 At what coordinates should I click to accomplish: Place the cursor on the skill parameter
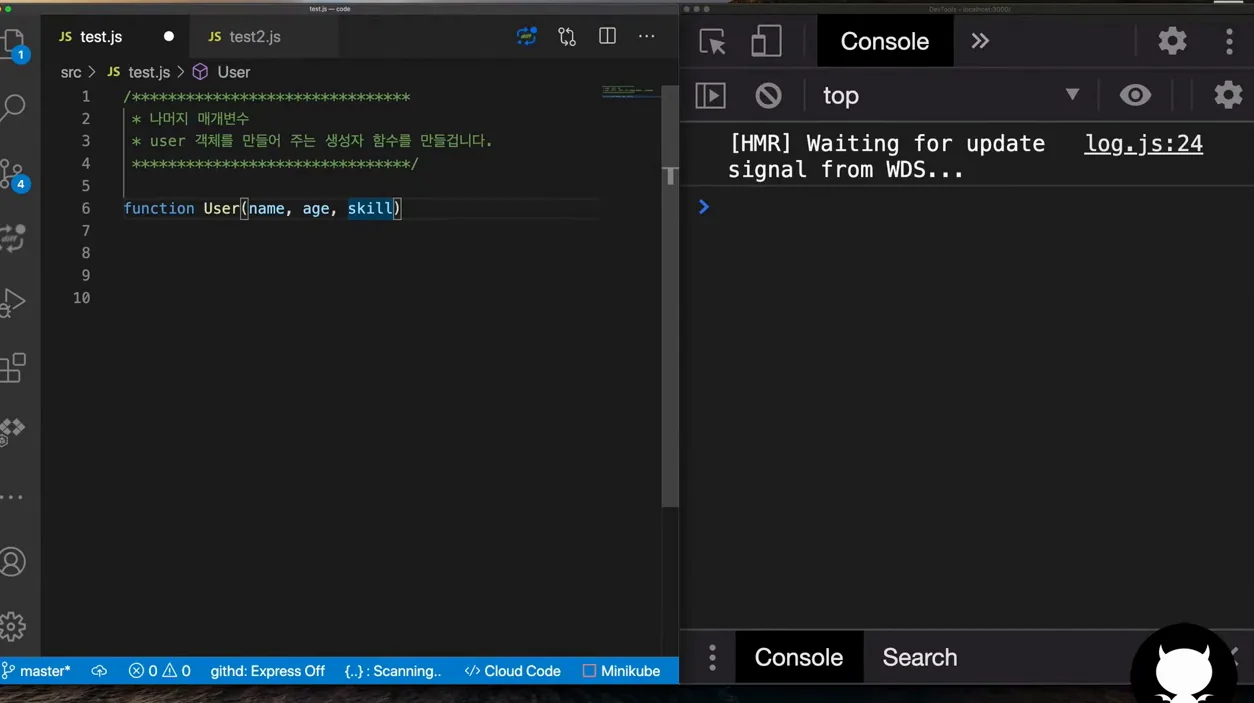pyautogui.click(x=370, y=208)
